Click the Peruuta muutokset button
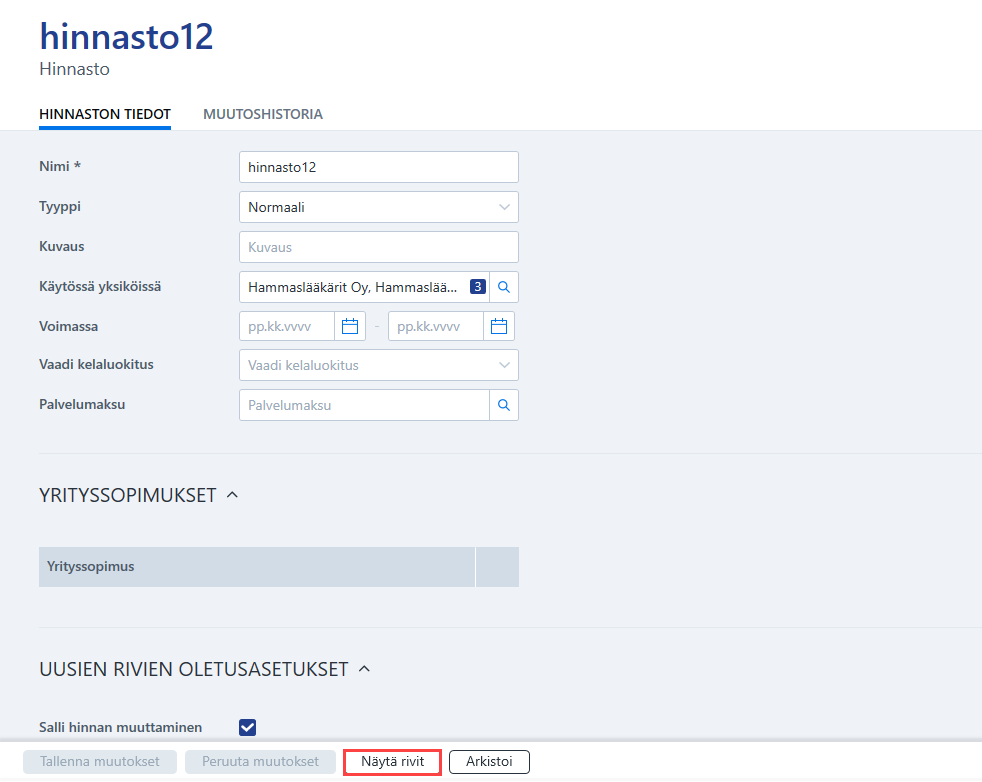This screenshot has height=782, width=982. (x=260, y=762)
